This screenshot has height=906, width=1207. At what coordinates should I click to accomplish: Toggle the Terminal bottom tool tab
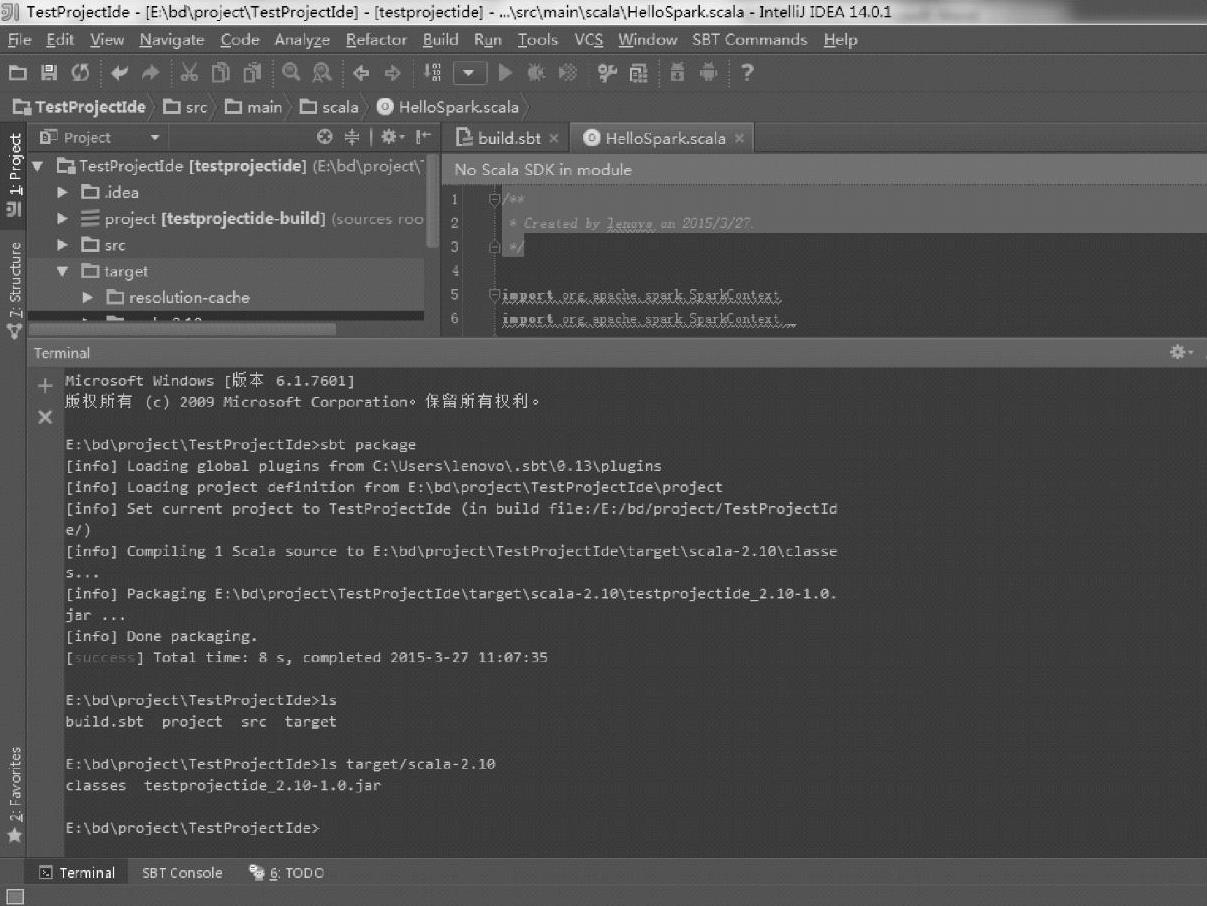[77, 872]
